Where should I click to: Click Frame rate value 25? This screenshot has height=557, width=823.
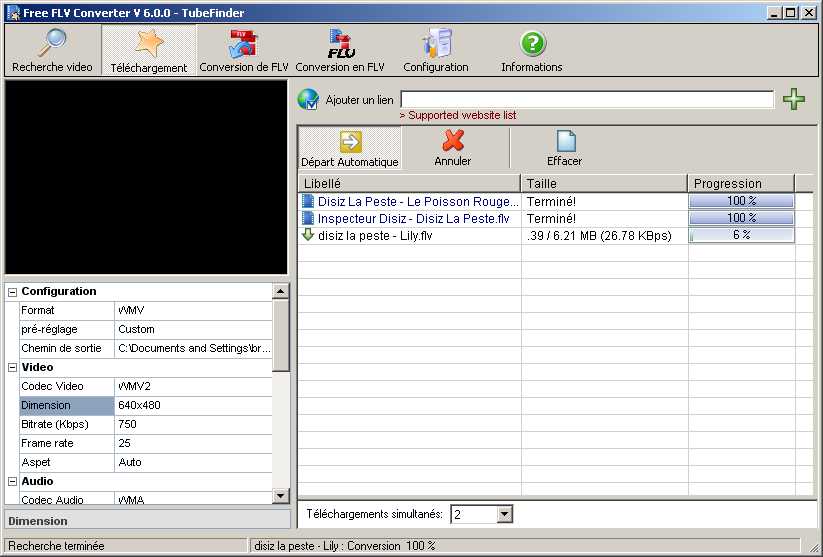pos(193,443)
